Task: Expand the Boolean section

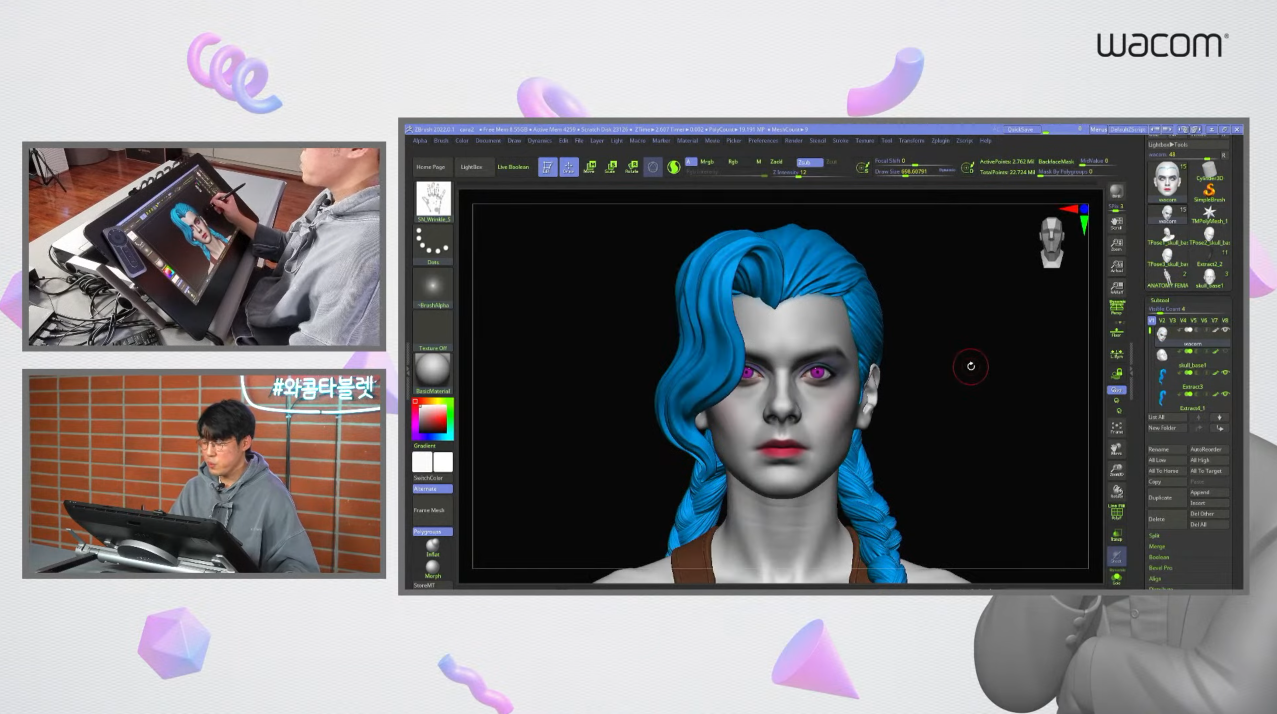Action: 1159,557
